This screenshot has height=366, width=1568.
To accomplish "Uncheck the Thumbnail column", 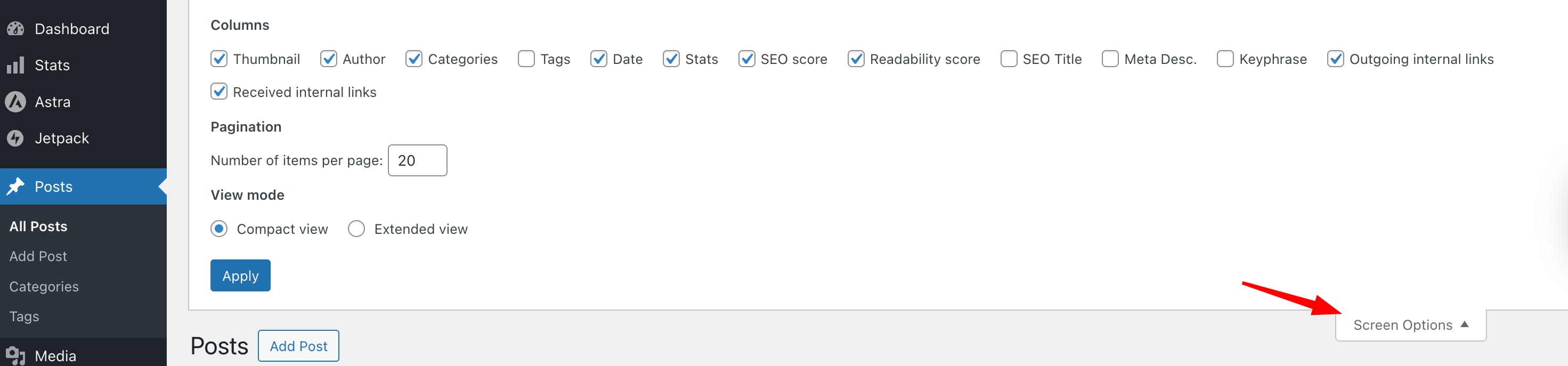I will pos(220,59).
